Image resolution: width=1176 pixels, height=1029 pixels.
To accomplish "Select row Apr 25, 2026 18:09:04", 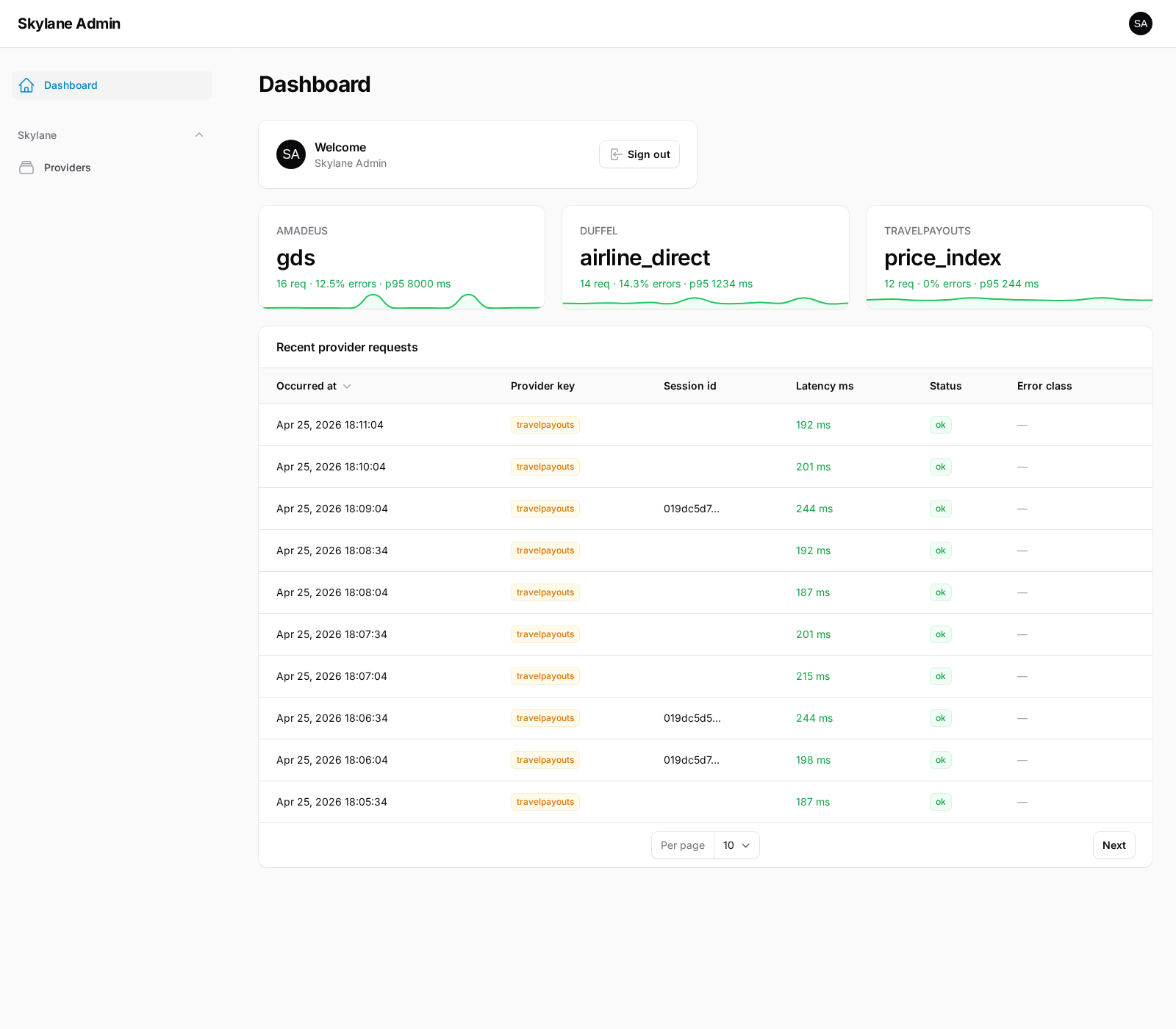I will 706,509.
